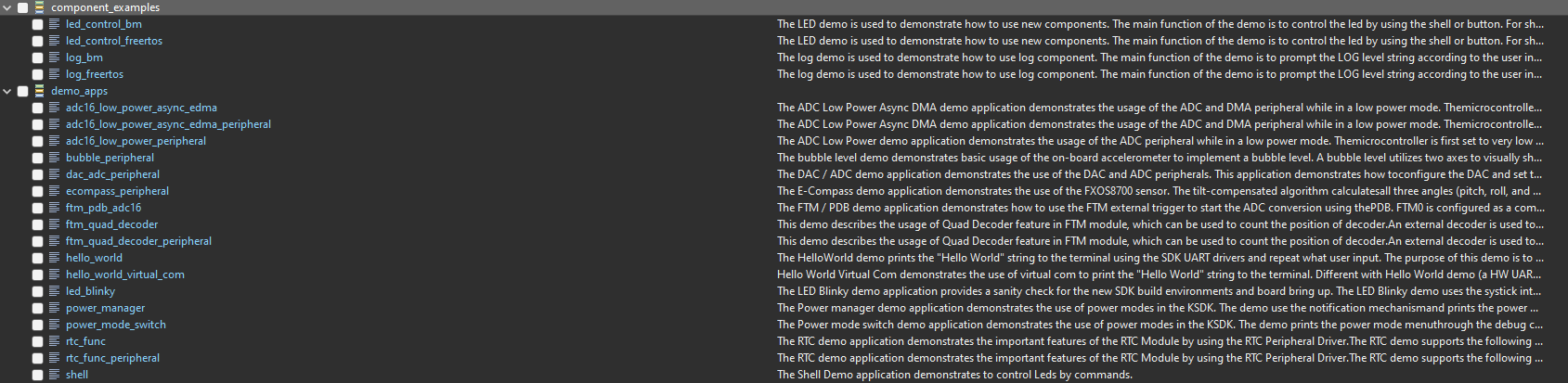1568x383 pixels.
Task: Collapse the component_examples tree group
Action: pyautogui.click(x=7, y=7)
